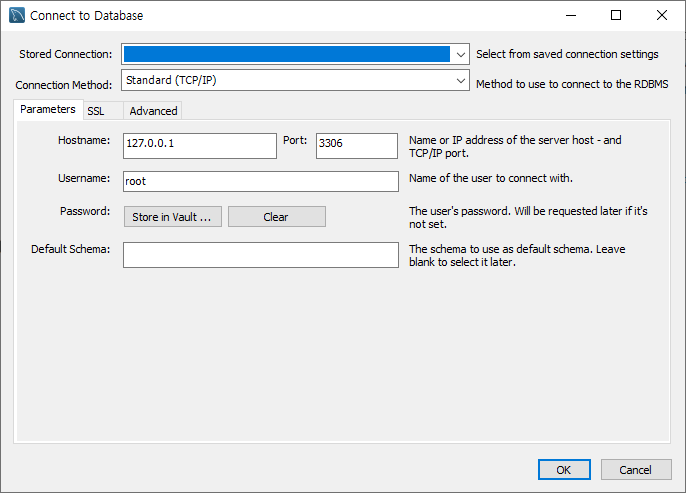Open the Stored Connection dropdown

pyautogui.click(x=295, y=54)
